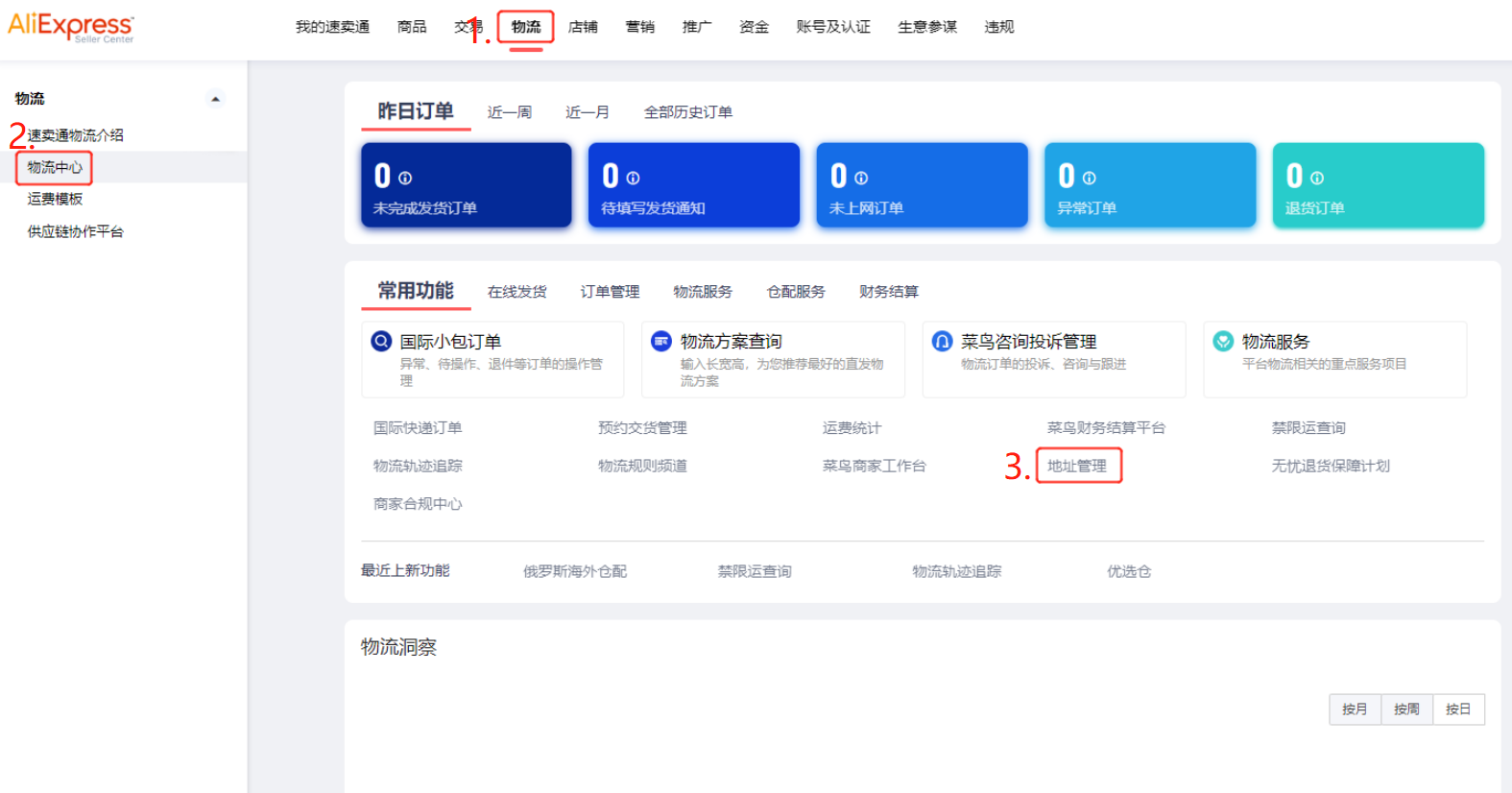The height and width of the screenshot is (793, 1512).
Task: Select 按月 view in 物流洞察
Action: coord(1355,709)
